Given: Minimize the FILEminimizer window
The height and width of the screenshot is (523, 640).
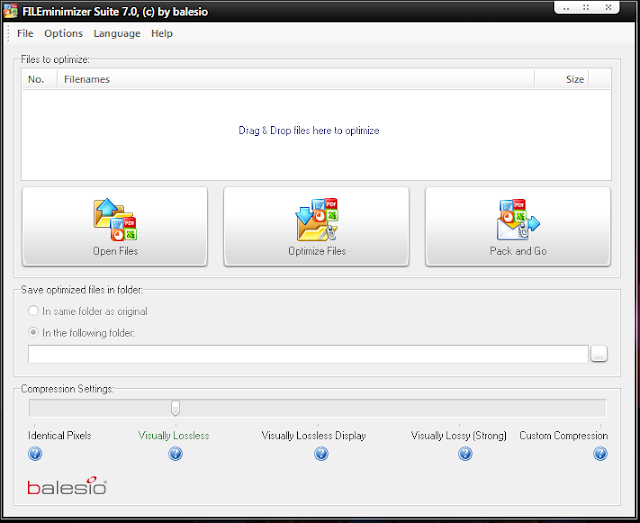Looking at the screenshot, I should pos(566,7).
